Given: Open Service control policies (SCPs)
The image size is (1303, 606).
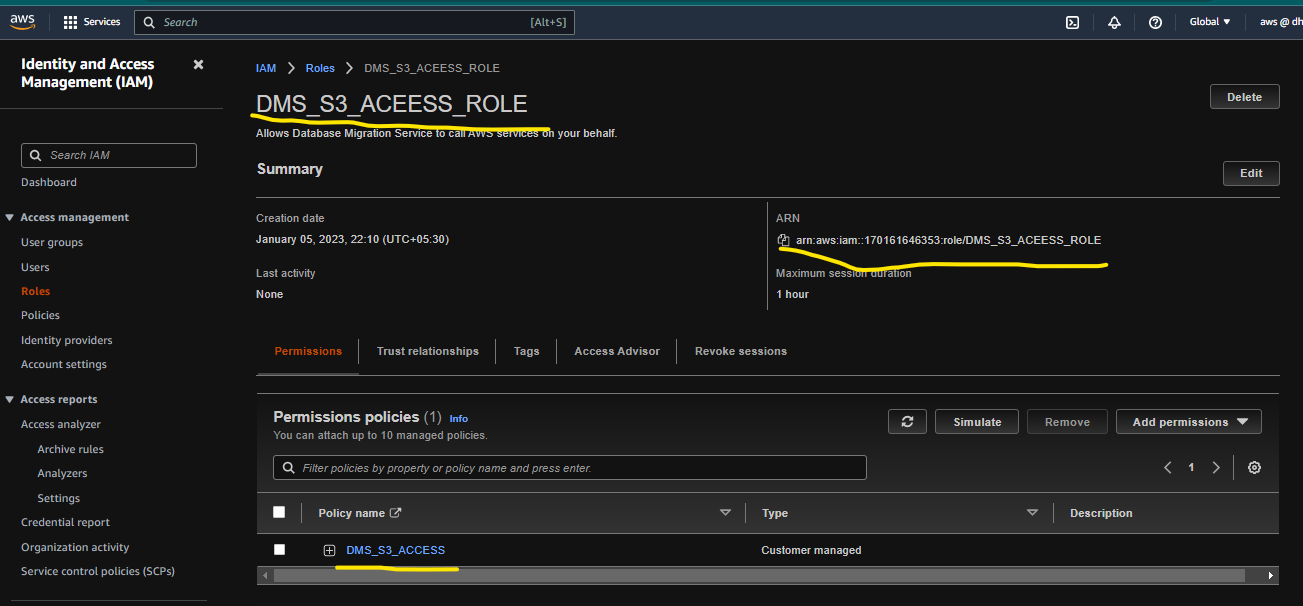Looking at the screenshot, I should click(98, 571).
